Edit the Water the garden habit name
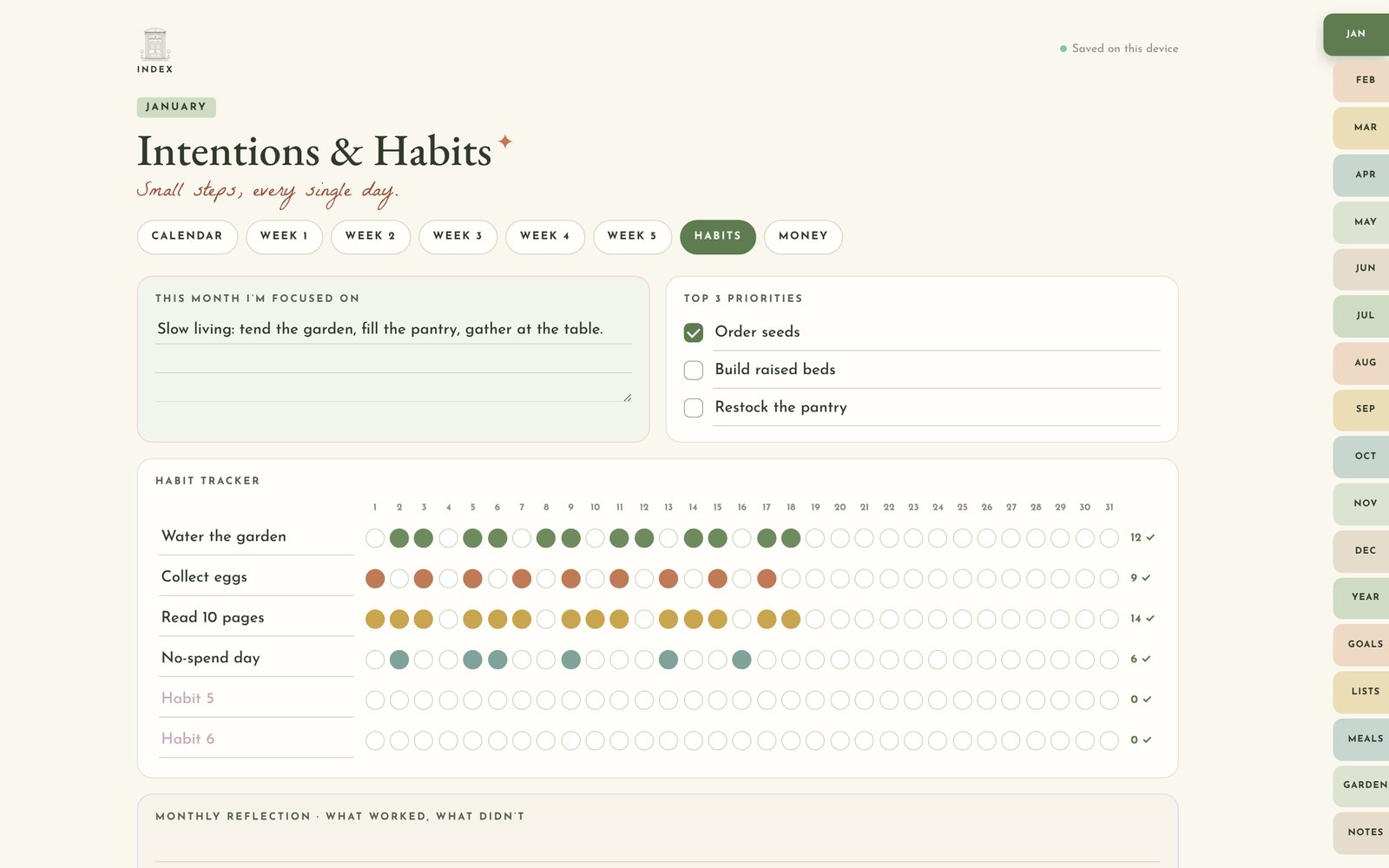This screenshot has width=1389, height=868. coord(256,536)
